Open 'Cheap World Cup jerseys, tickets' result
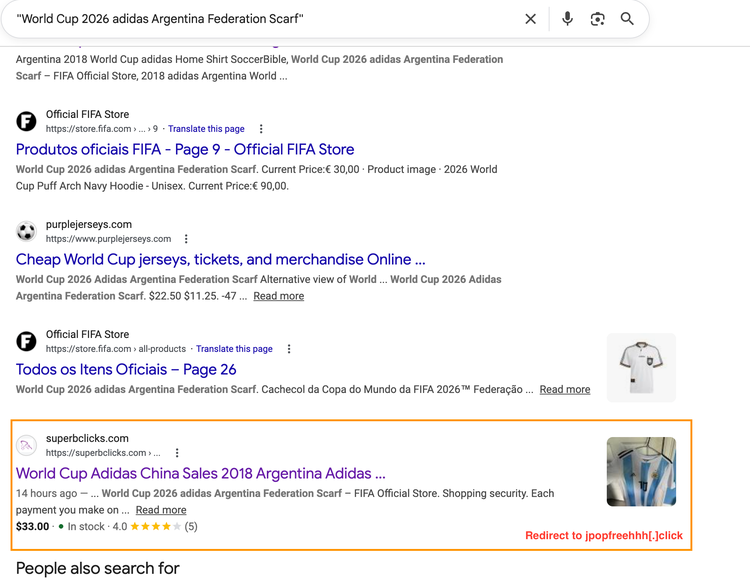This screenshot has width=750, height=584. tap(221, 259)
